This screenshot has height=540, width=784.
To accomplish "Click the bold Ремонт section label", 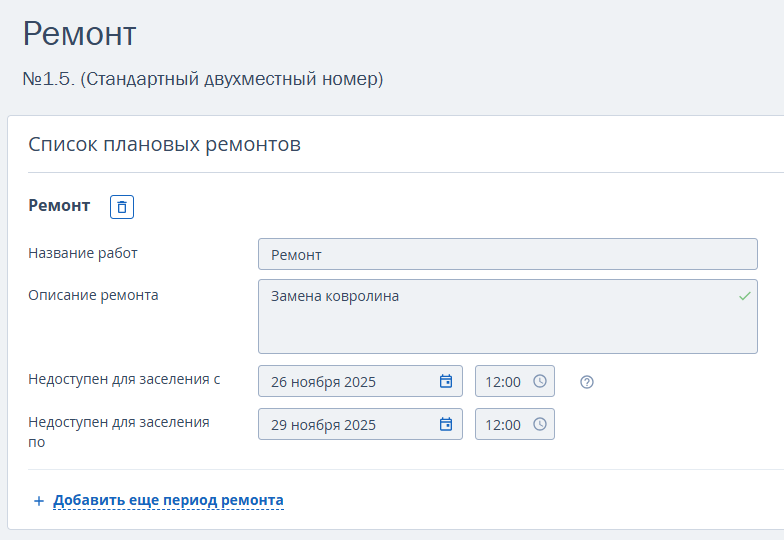I will [x=59, y=205].
